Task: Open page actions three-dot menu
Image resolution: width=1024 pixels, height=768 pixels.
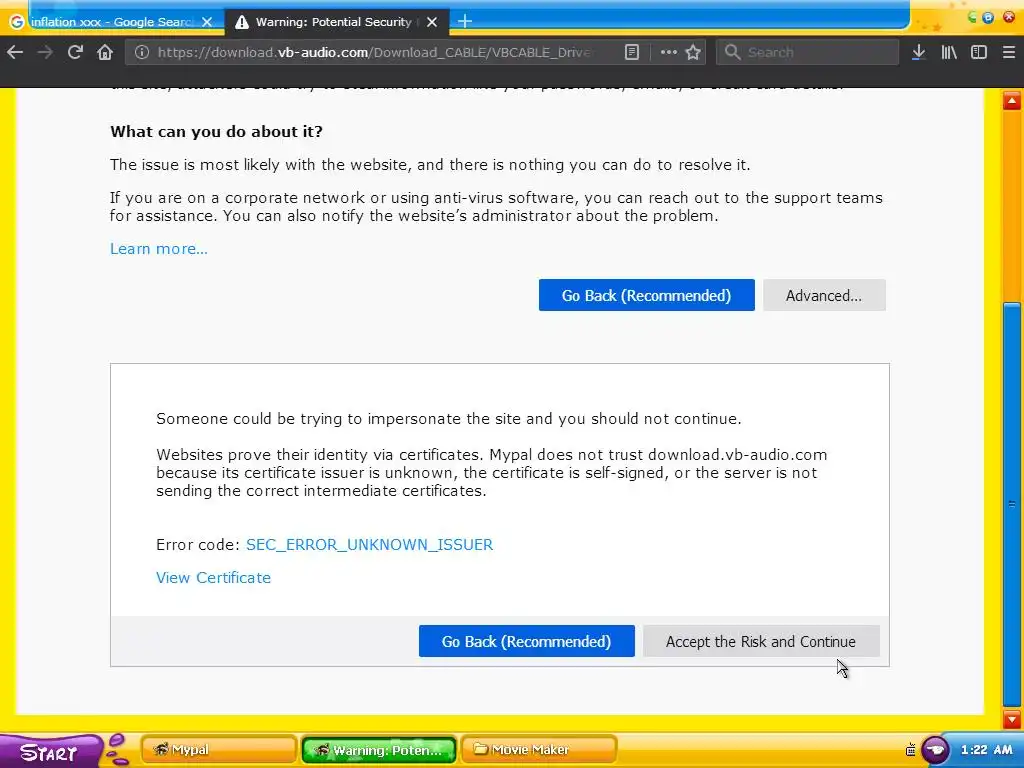Action: point(668,52)
